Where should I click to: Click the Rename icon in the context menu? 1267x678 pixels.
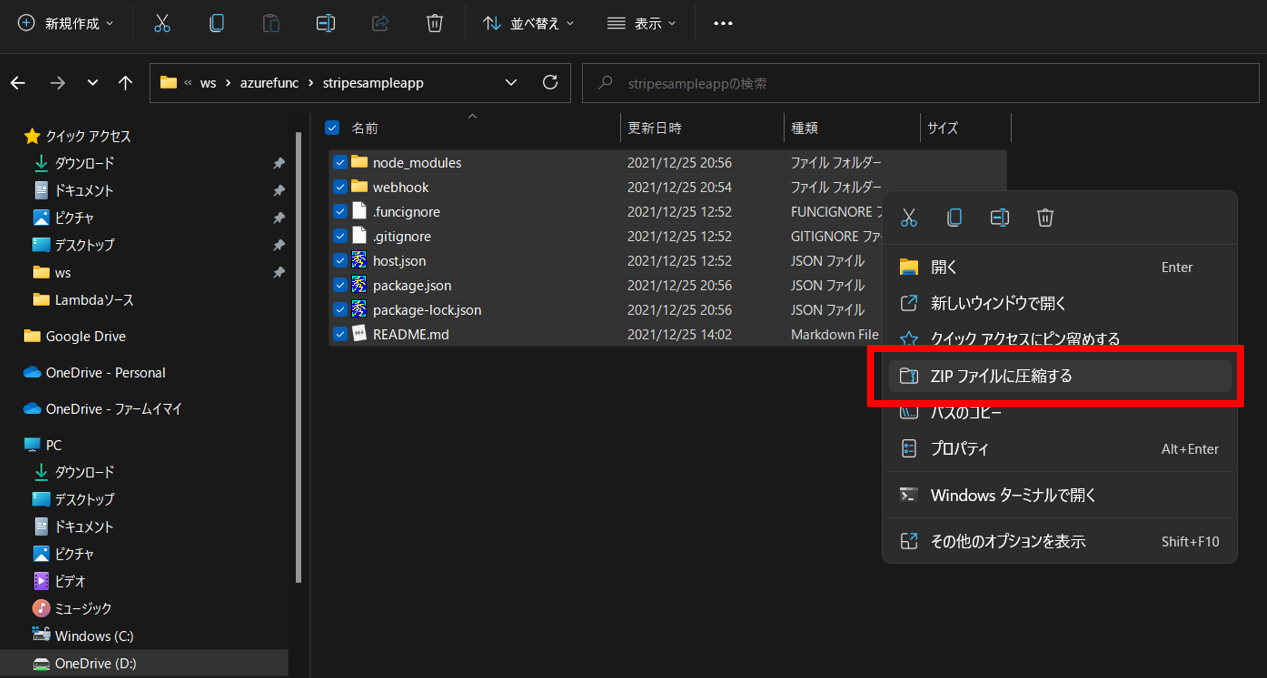point(999,217)
